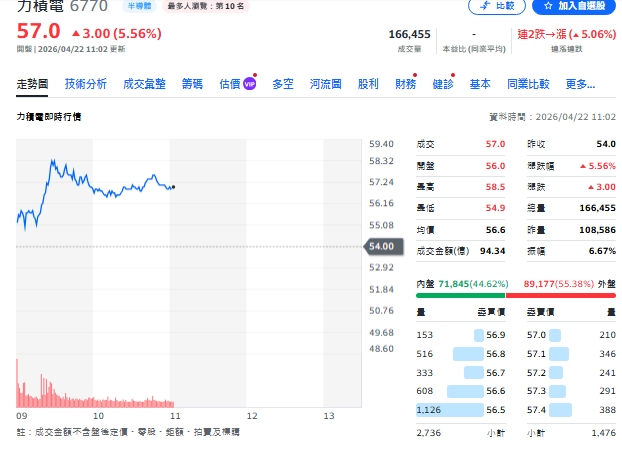Click the bid price 56.7 row

(461, 373)
